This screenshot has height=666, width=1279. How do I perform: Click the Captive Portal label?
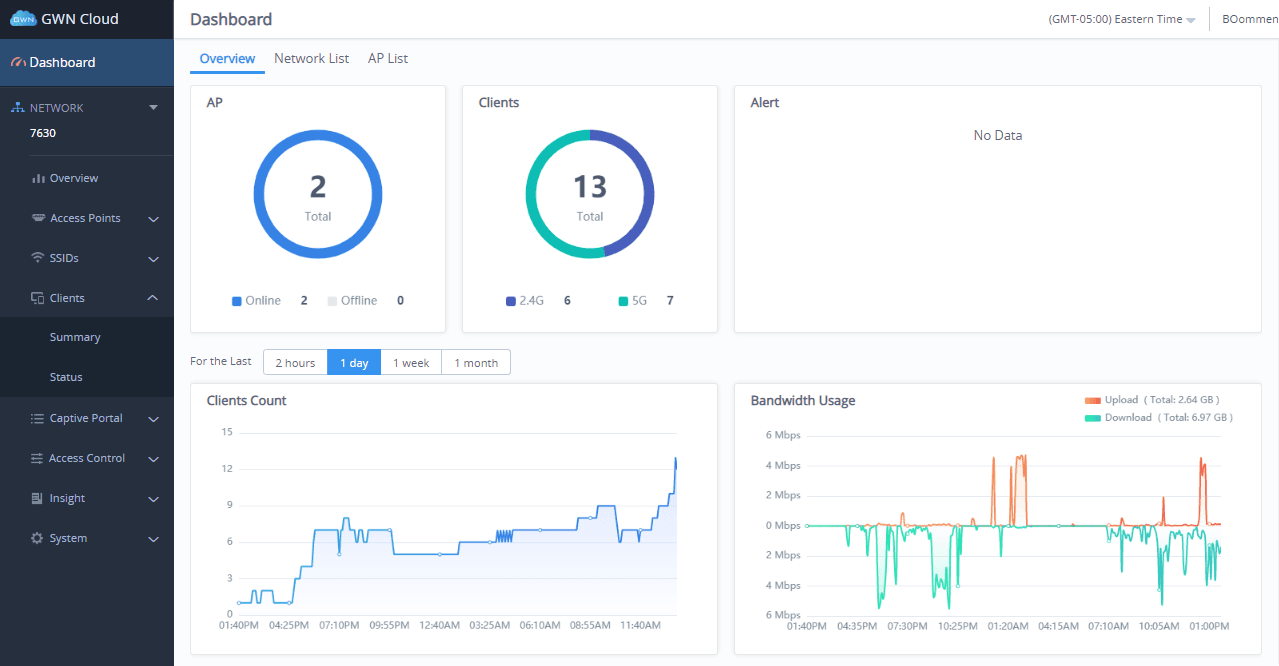click(86, 418)
